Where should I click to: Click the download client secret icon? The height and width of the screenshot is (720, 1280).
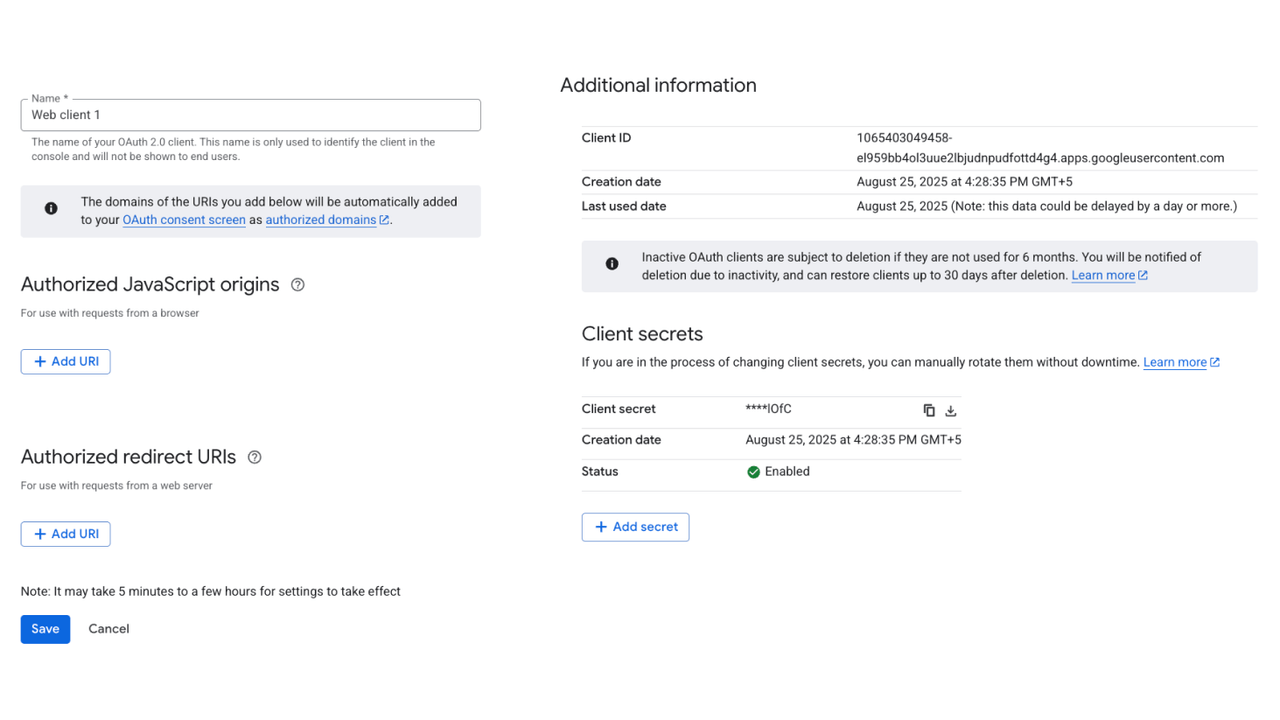950,410
